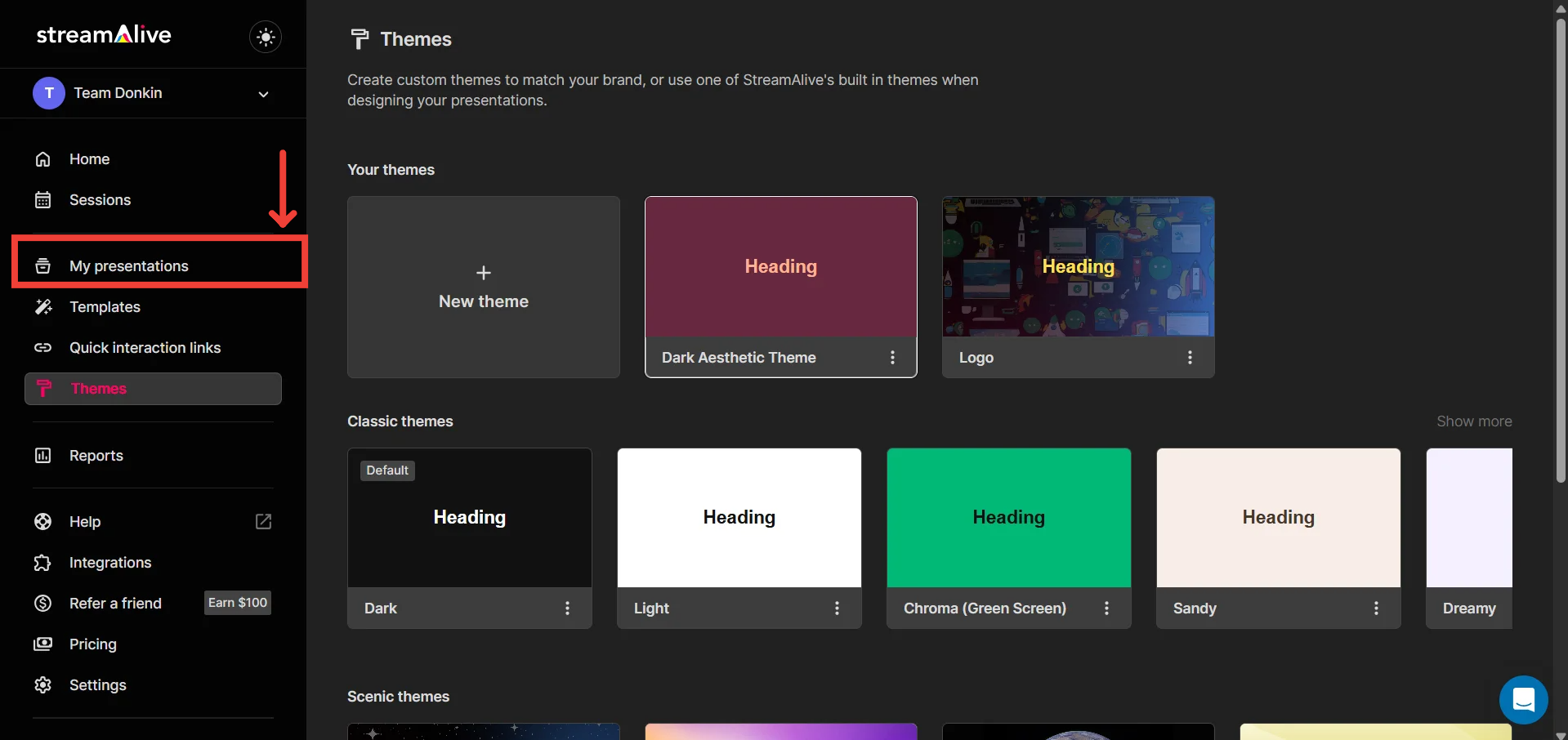Create a New theme card
Image resolution: width=1568 pixels, height=740 pixels.
click(x=484, y=287)
